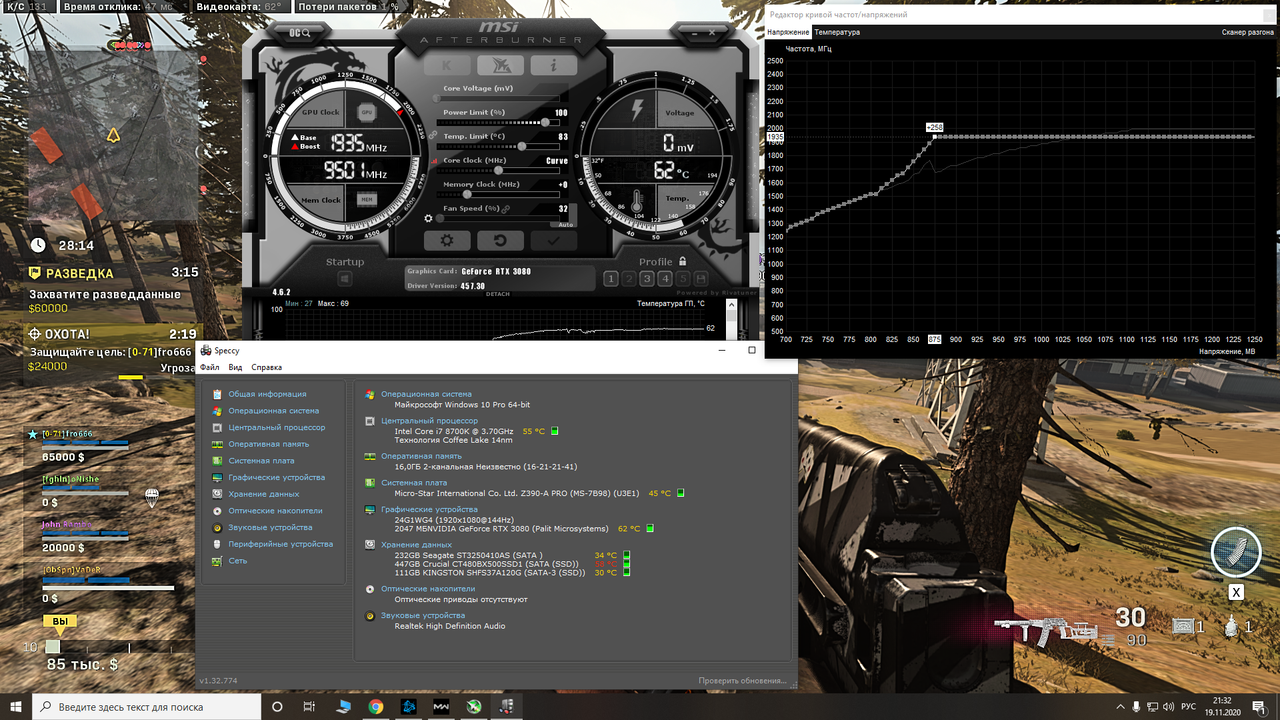Image resolution: width=1280 pixels, height=720 pixels.
Task: Click the MEM chip icon in the gauge
Action: [367, 199]
